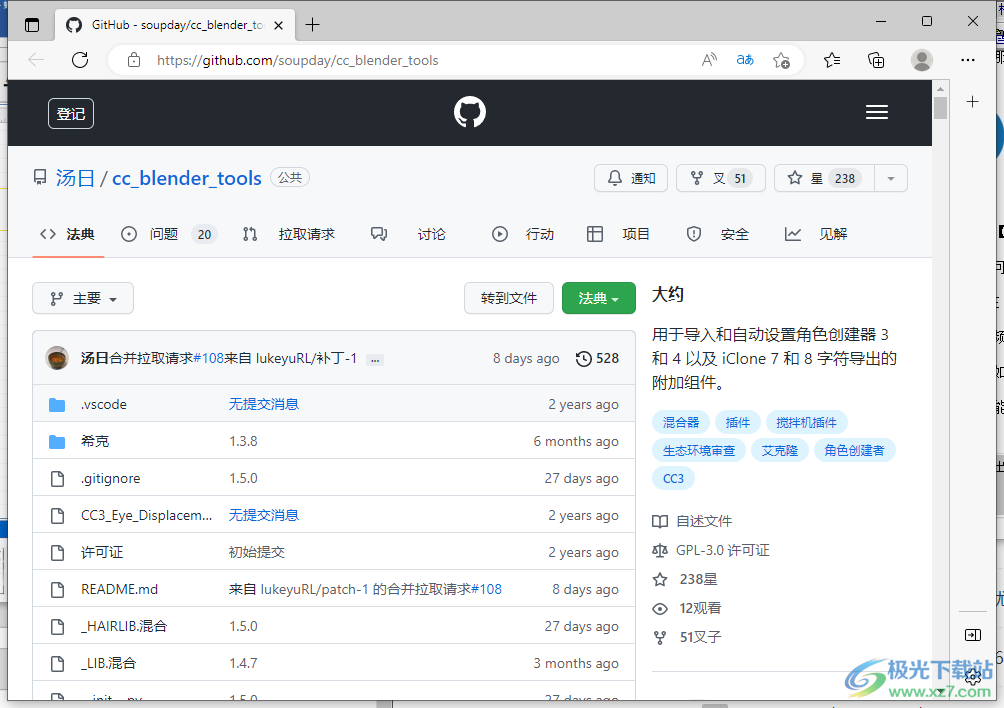This screenshot has width=1004, height=708.
Task: Click the edge sidebar plus icon
Action: pyautogui.click(x=972, y=102)
